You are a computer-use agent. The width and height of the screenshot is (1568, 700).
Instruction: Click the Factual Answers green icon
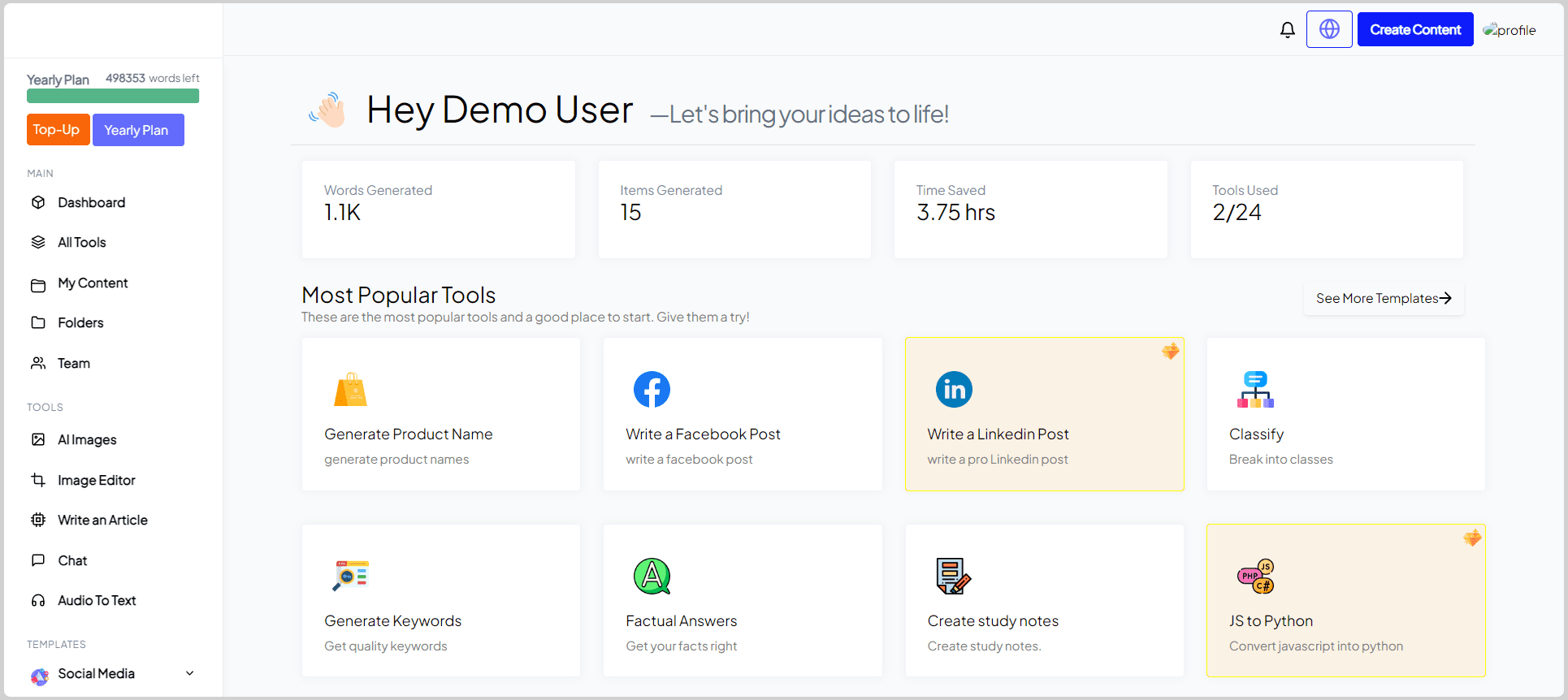(652, 576)
